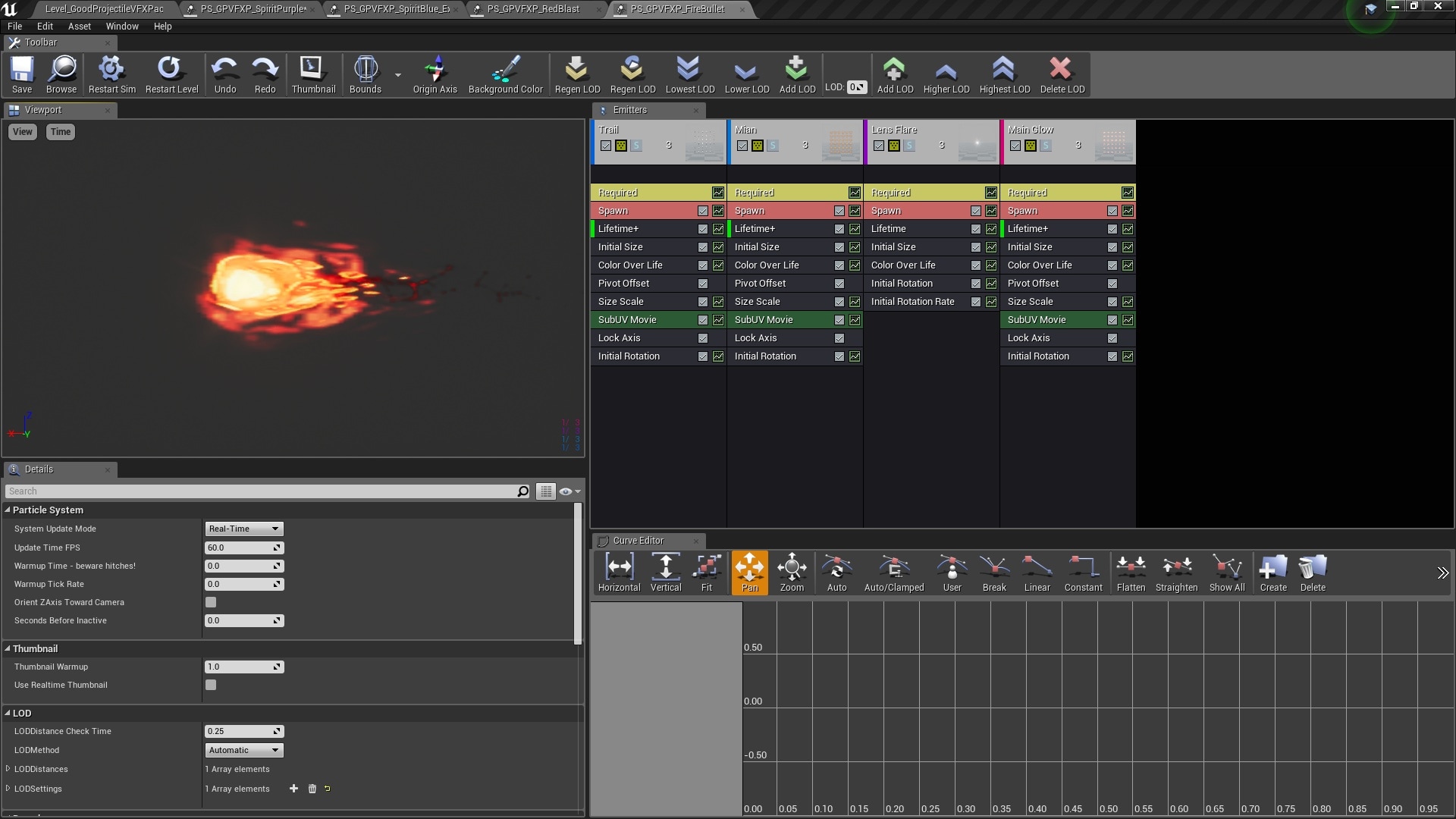Click the Background Color tool
The height and width of the screenshot is (819, 1456).
[505, 74]
